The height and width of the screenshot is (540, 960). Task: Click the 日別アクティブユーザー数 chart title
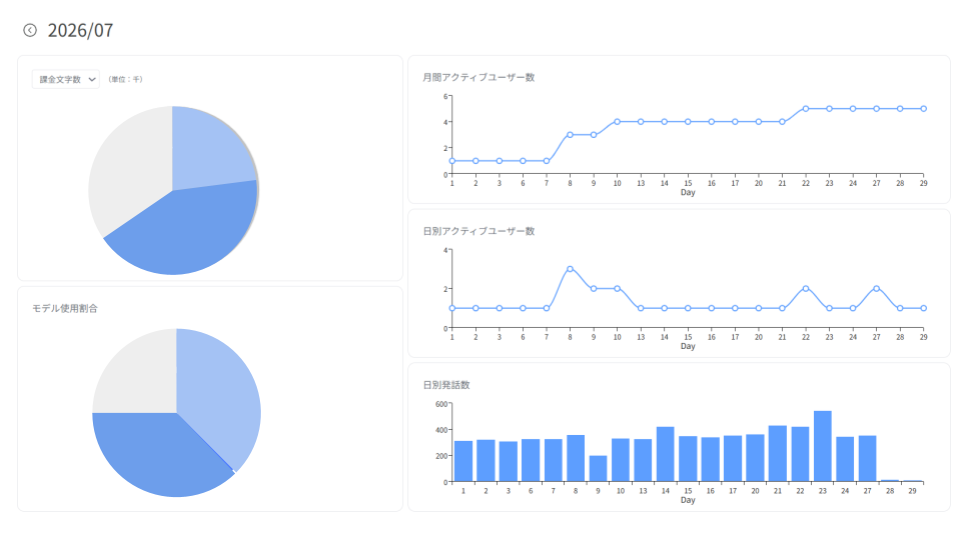479,231
